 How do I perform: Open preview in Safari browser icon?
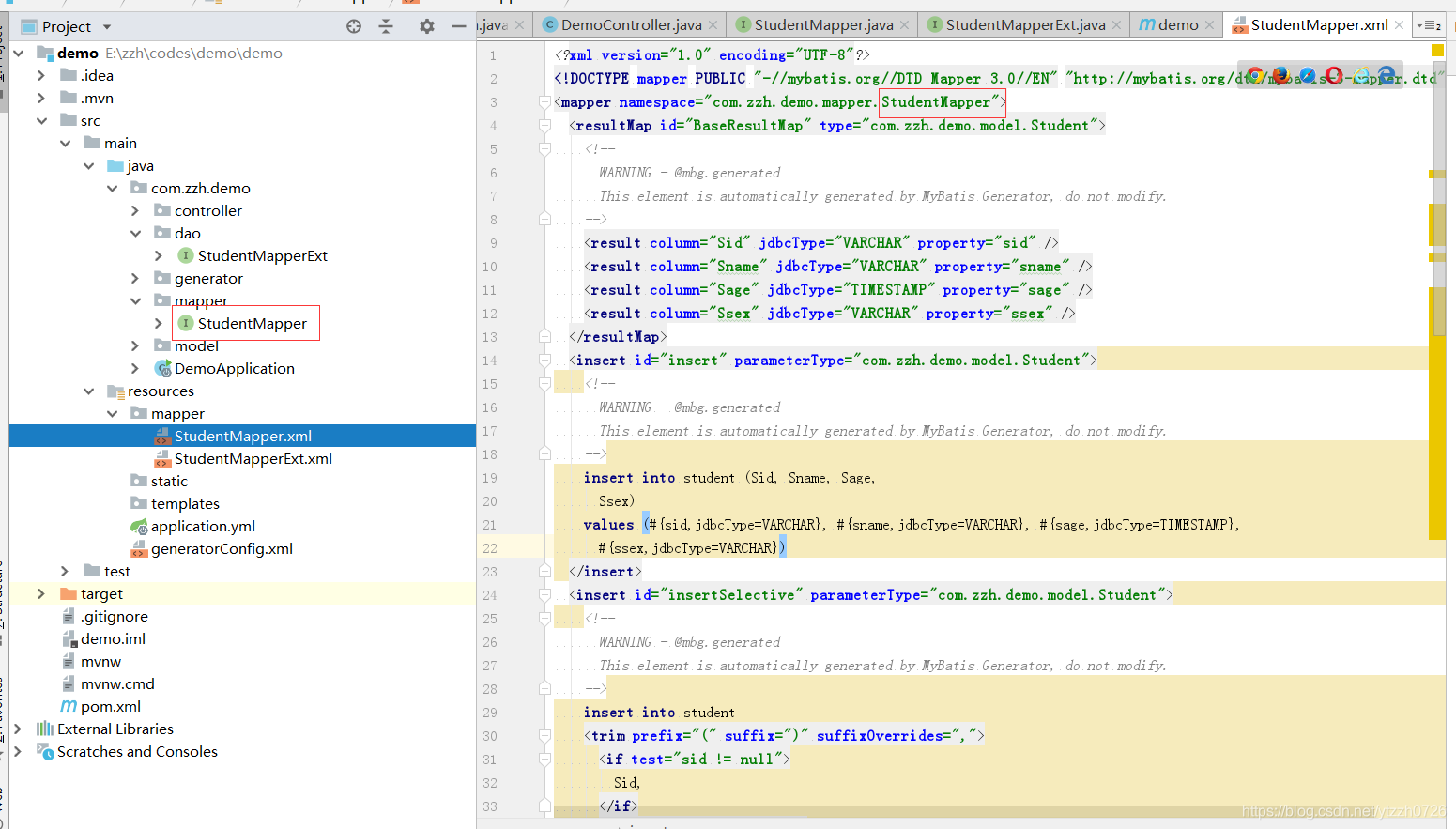click(1308, 75)
